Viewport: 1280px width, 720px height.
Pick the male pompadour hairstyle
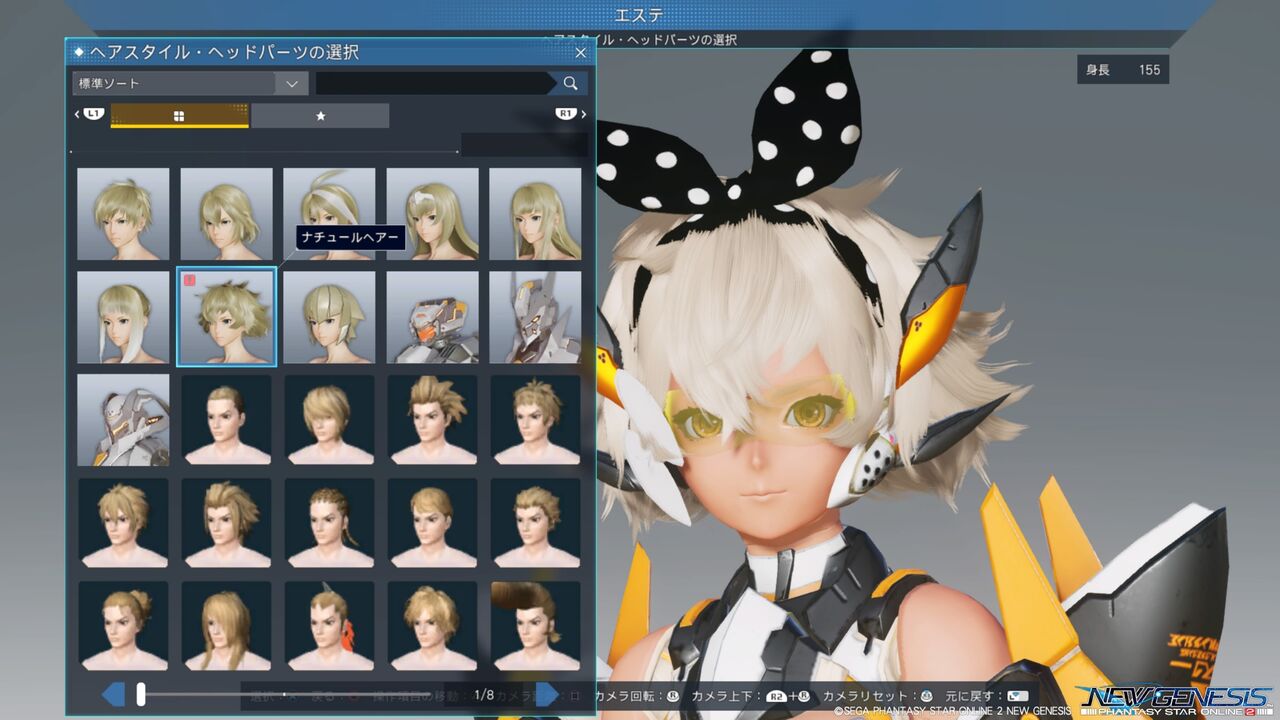coord(535,626)
